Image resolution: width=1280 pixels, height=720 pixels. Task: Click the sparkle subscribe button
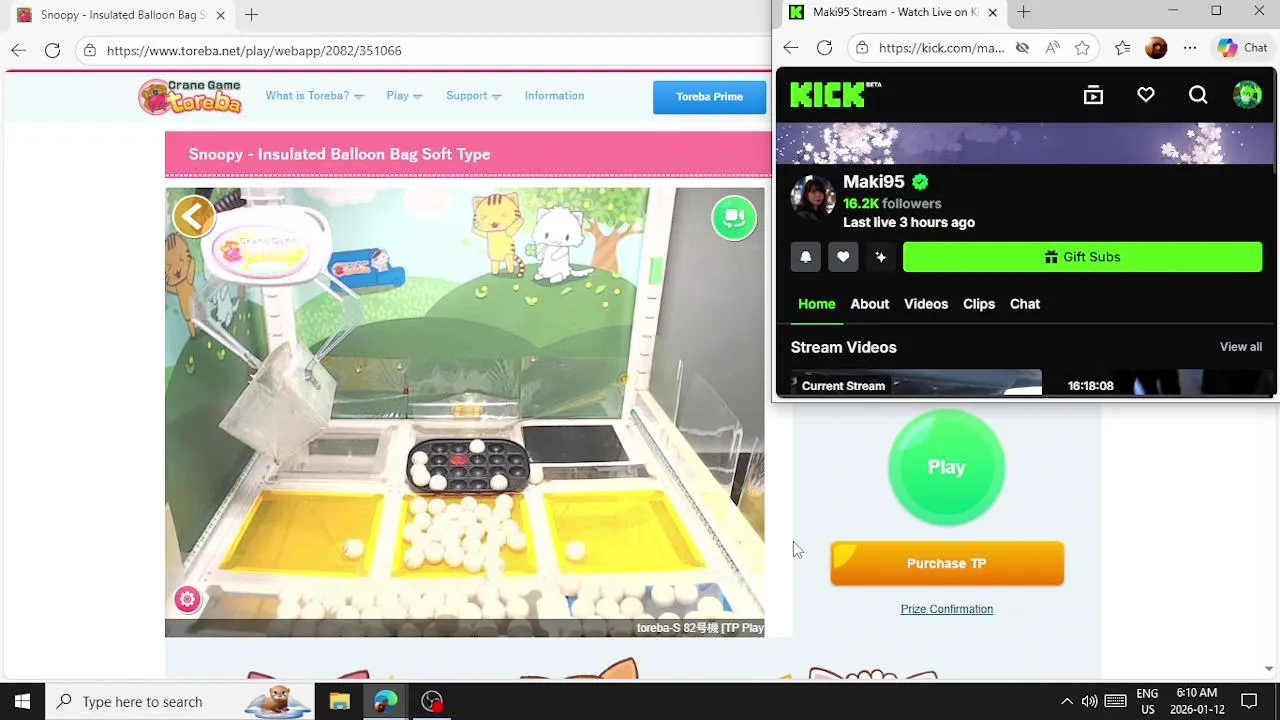pos(880,257)
